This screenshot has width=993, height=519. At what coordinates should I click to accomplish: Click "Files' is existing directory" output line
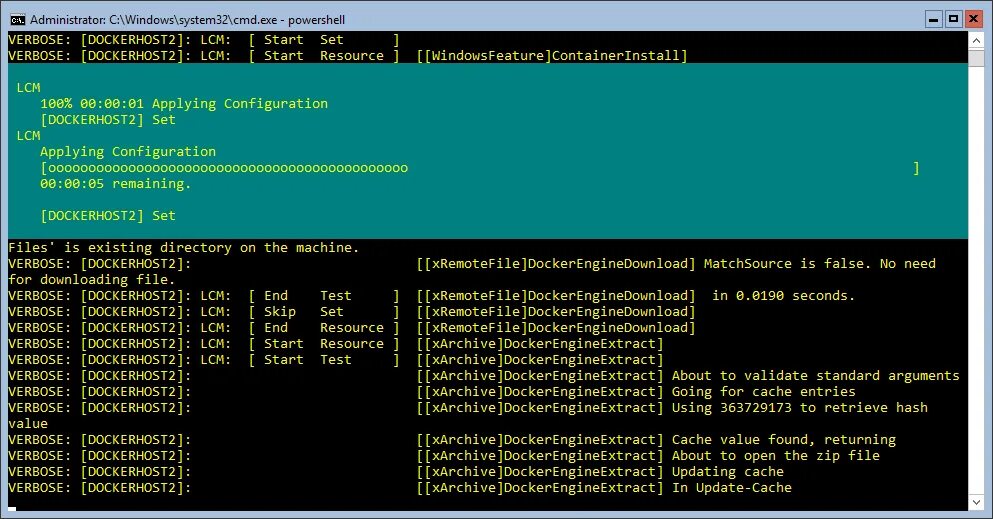(183, 248)
